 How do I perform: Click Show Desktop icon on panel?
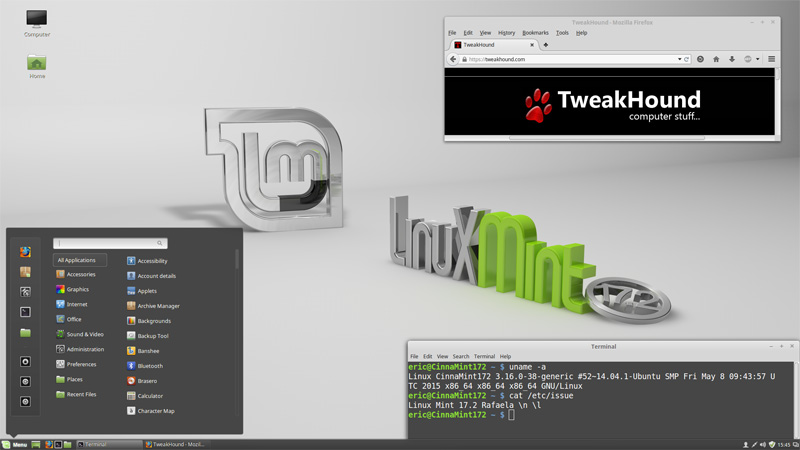point(36,444)
